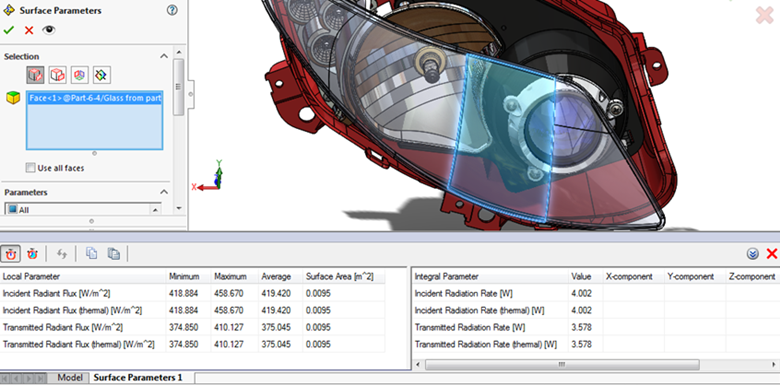
Task: Select the fourth selection filter icon
Action: (101, 75)
